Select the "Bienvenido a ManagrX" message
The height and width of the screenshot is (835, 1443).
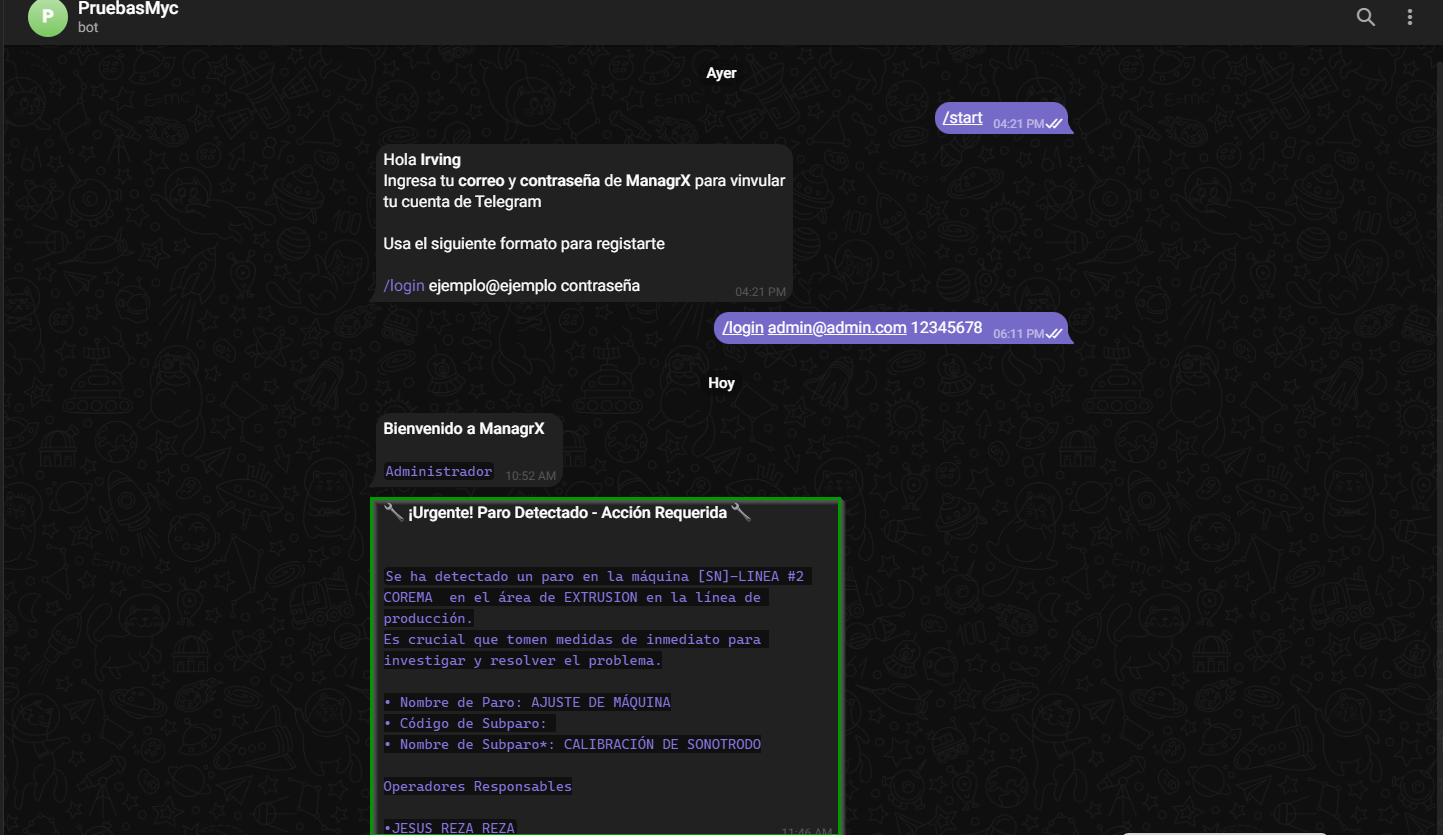(x=464, y=429)
